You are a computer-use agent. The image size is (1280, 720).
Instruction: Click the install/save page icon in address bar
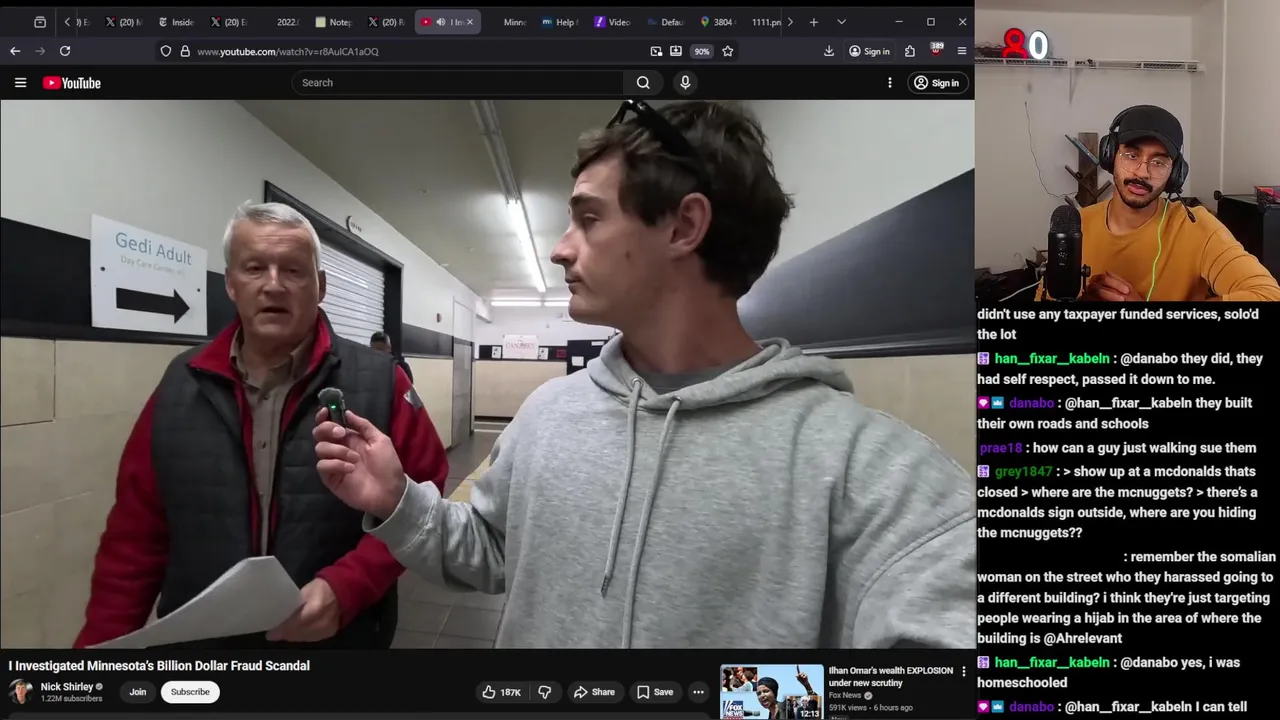tap(676, 51)
